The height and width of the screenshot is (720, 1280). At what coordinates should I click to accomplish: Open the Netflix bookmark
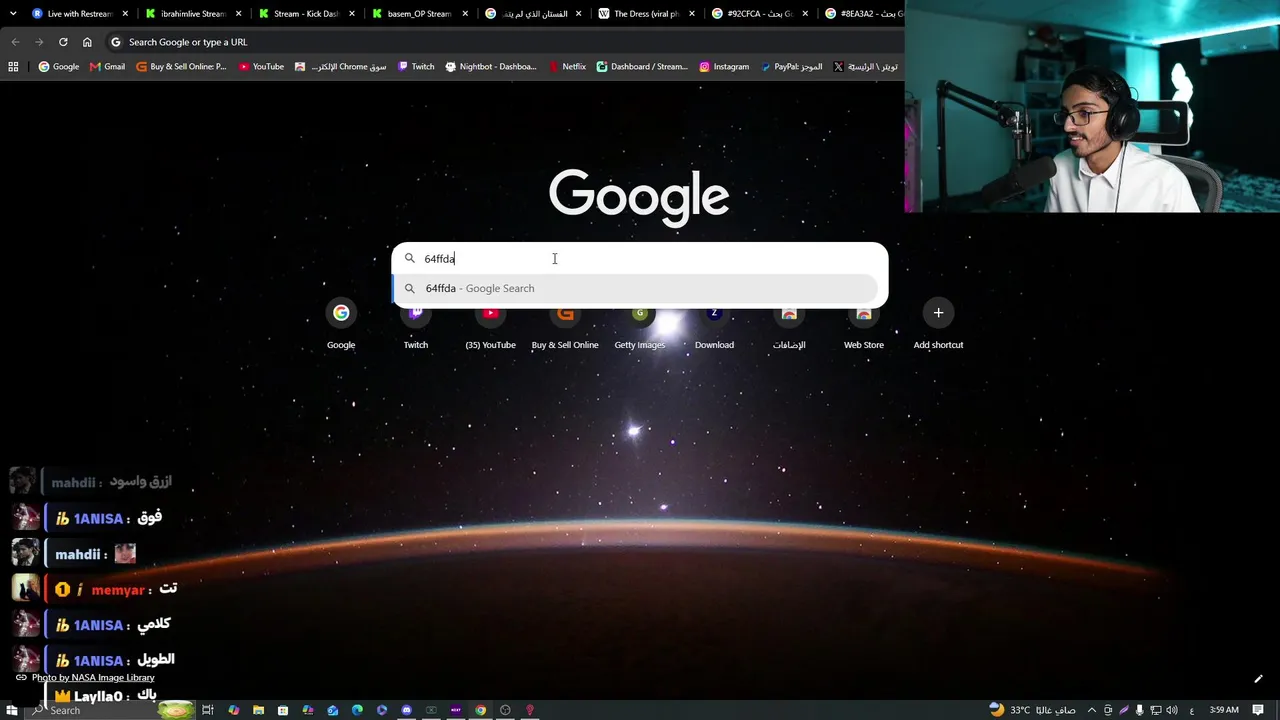pyautogui.click(x=567, y=67)
